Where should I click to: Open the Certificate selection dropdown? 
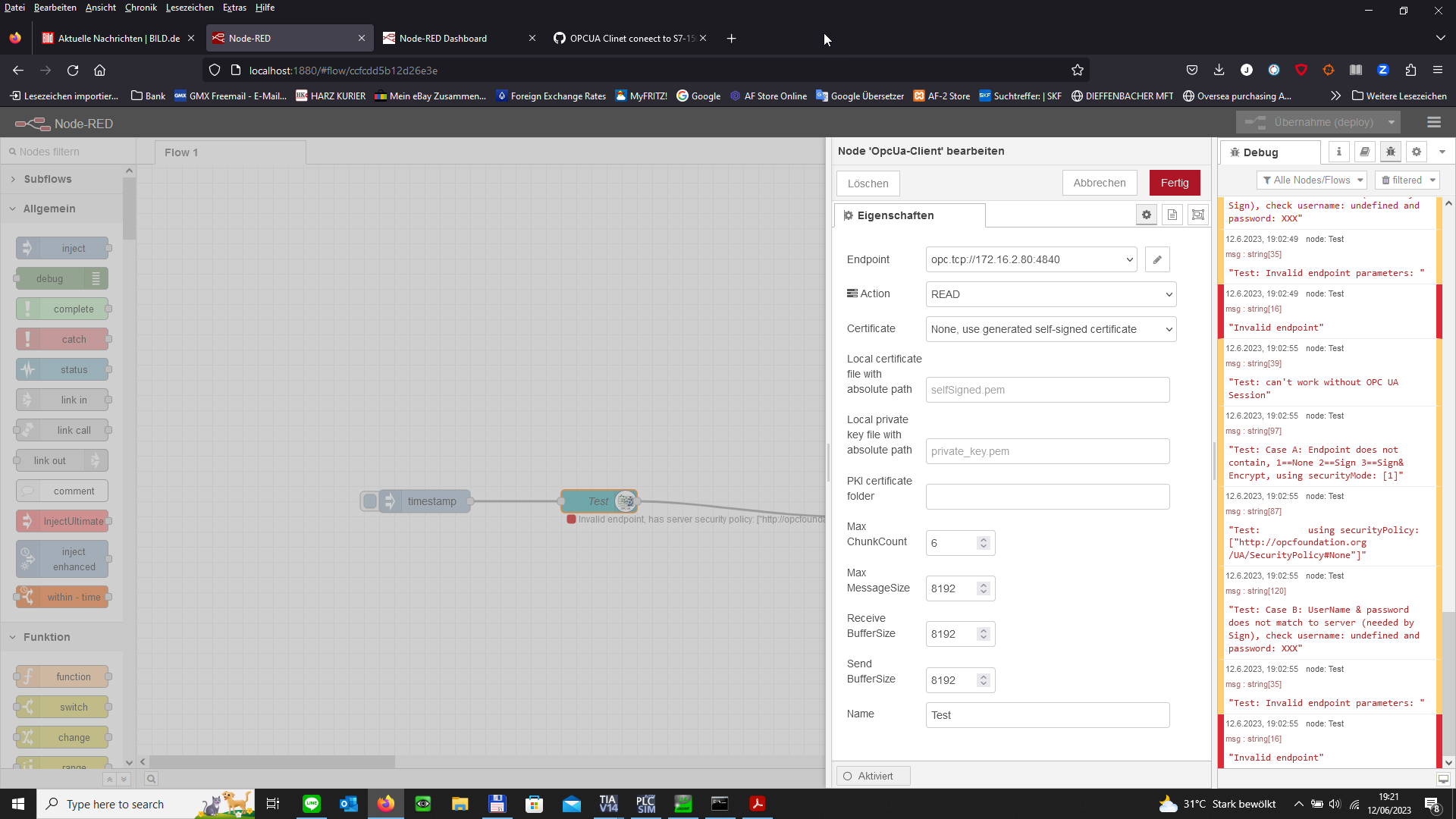[1050, 329]
